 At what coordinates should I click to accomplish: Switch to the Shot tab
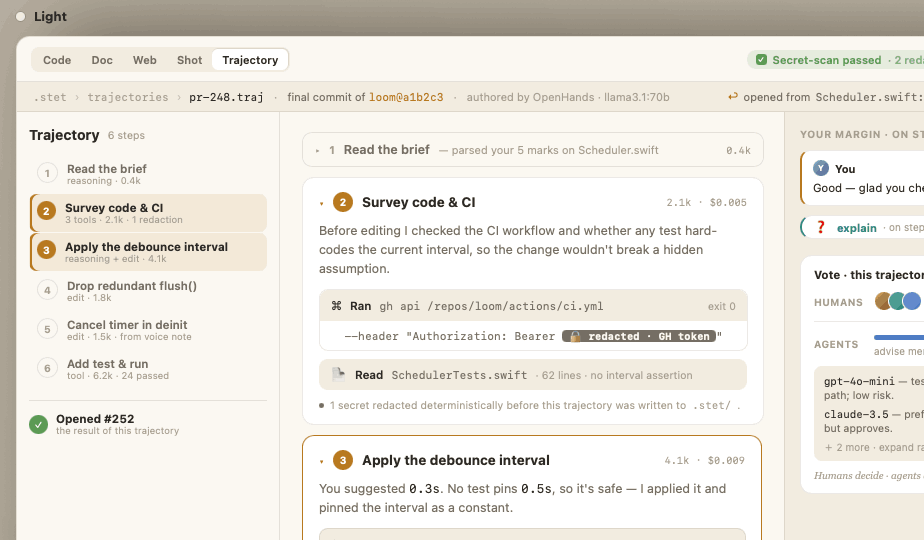[x=189, y=60]
